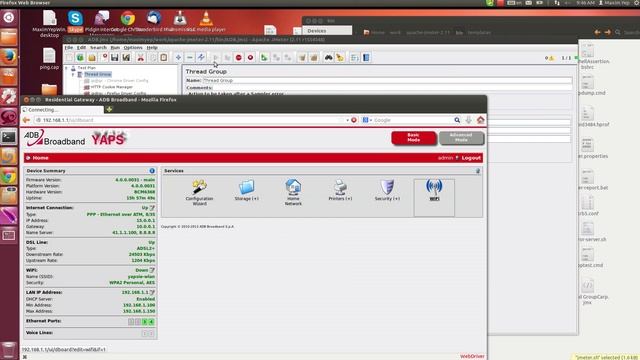Open a new Firefox tab
The width and height of the screenshot is (640, 360).
(109, 109)
